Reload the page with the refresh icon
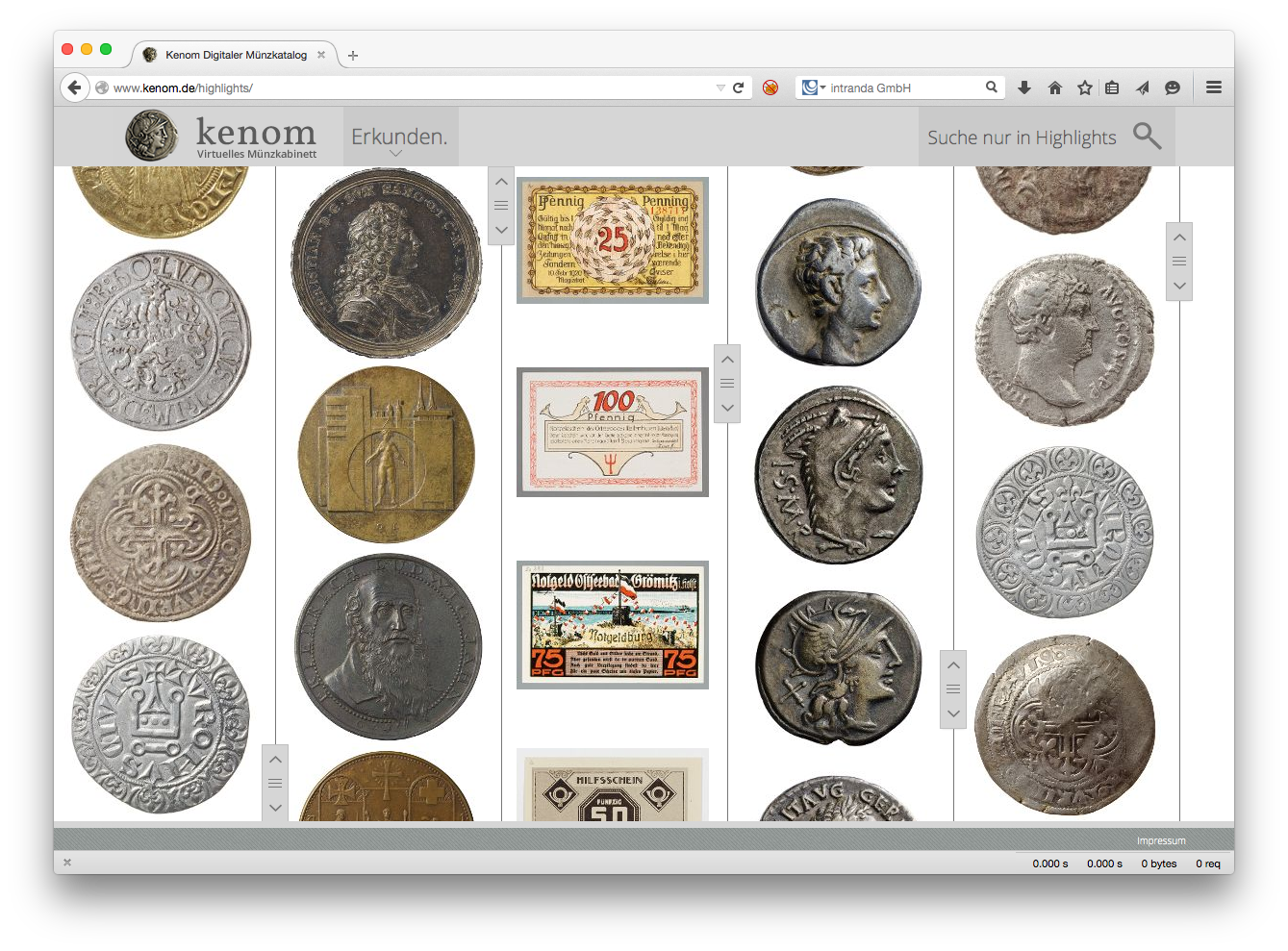 [738, 88]
